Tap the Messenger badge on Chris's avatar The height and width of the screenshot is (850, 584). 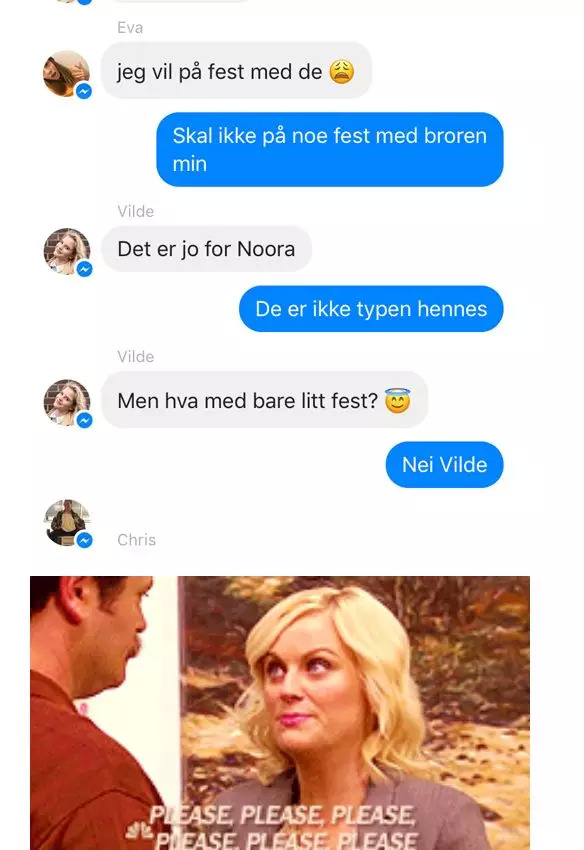(x=85, y=540)
